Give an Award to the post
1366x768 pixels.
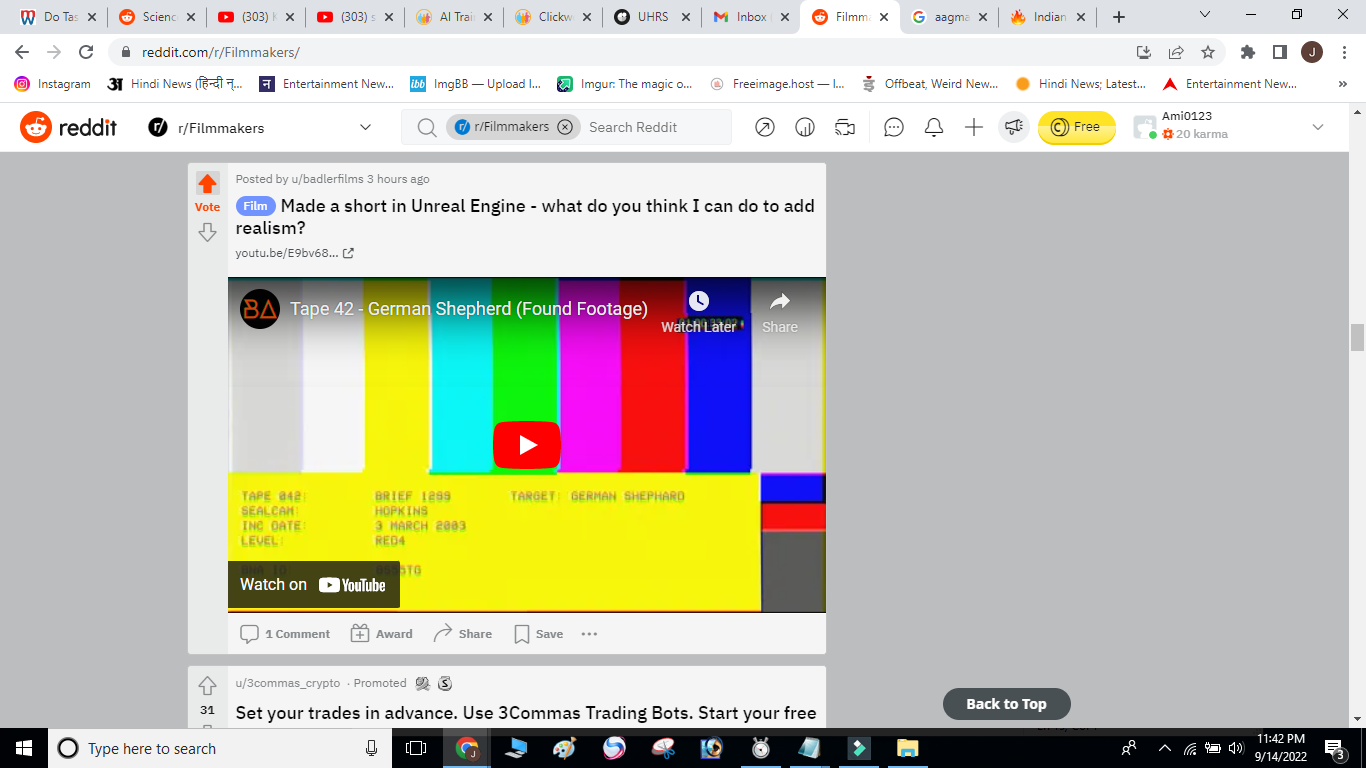pyautogui.click(x=381, y=634)
